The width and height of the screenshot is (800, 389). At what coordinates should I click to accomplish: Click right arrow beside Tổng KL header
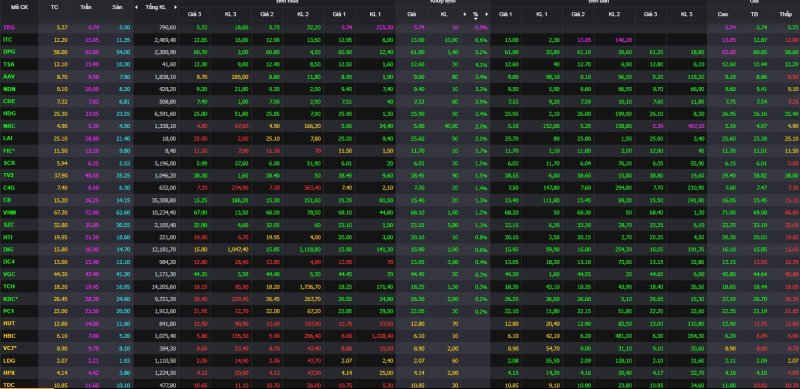click(176, 7)
